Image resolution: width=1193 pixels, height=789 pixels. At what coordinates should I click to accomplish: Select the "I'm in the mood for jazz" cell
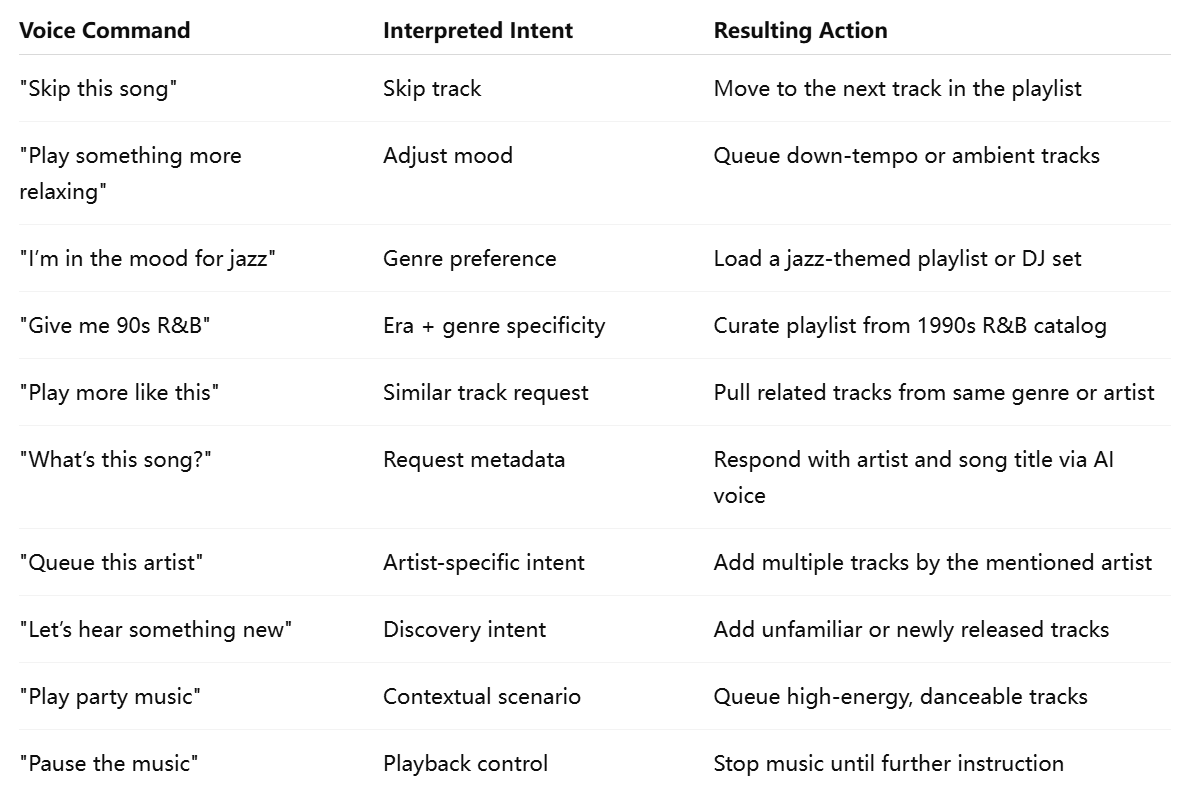[x=147, y=259]
